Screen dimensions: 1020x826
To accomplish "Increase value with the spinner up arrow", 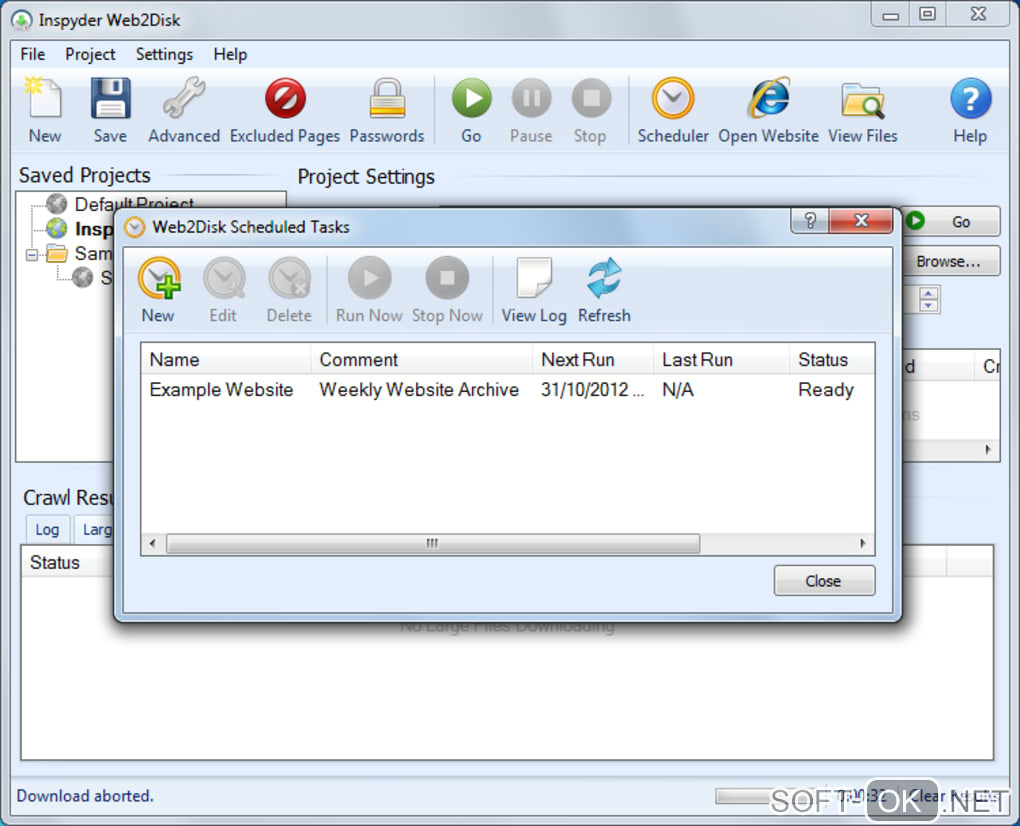I will tap(929, 293).
